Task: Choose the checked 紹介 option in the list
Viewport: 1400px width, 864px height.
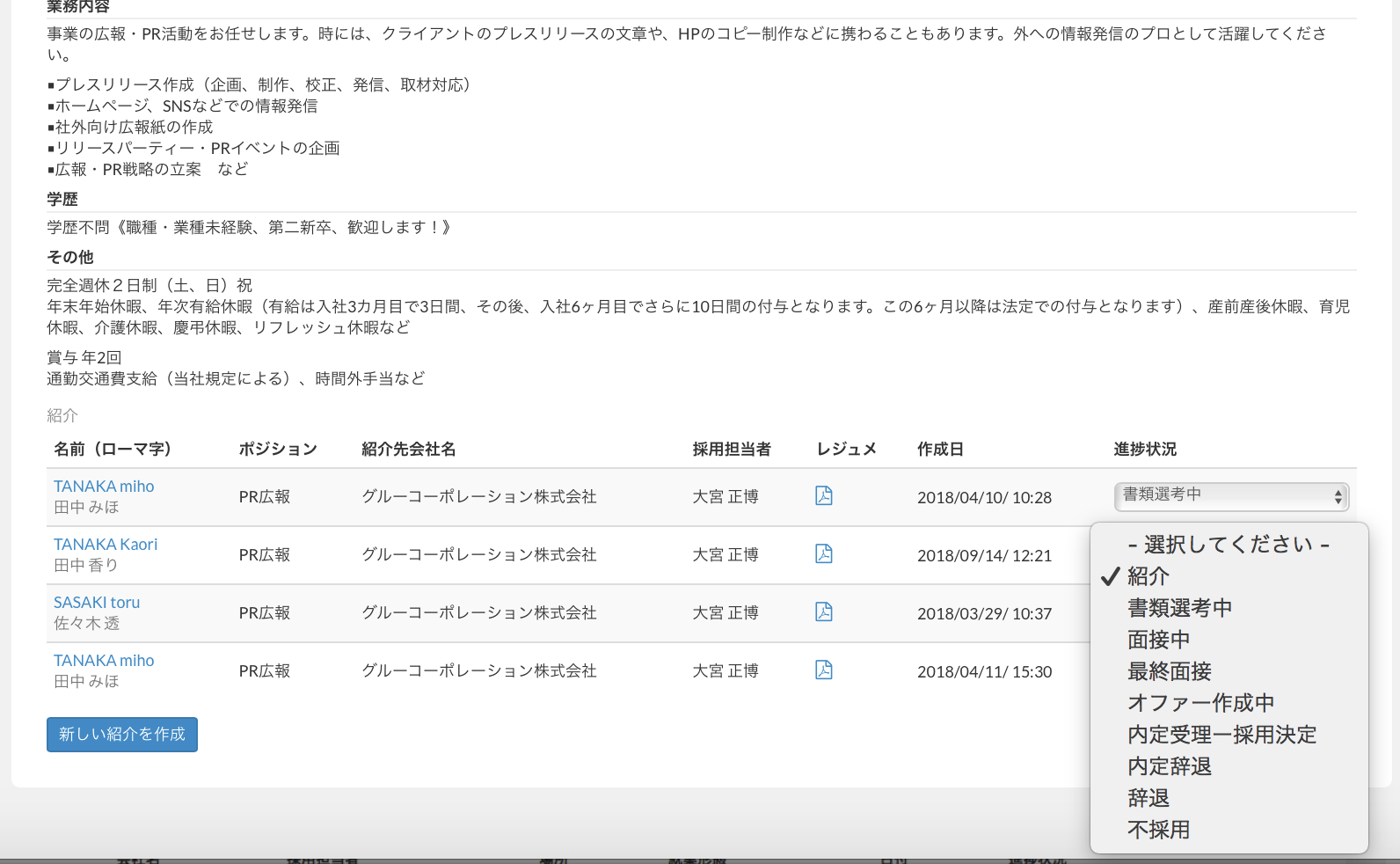Action: [1148, 576]
